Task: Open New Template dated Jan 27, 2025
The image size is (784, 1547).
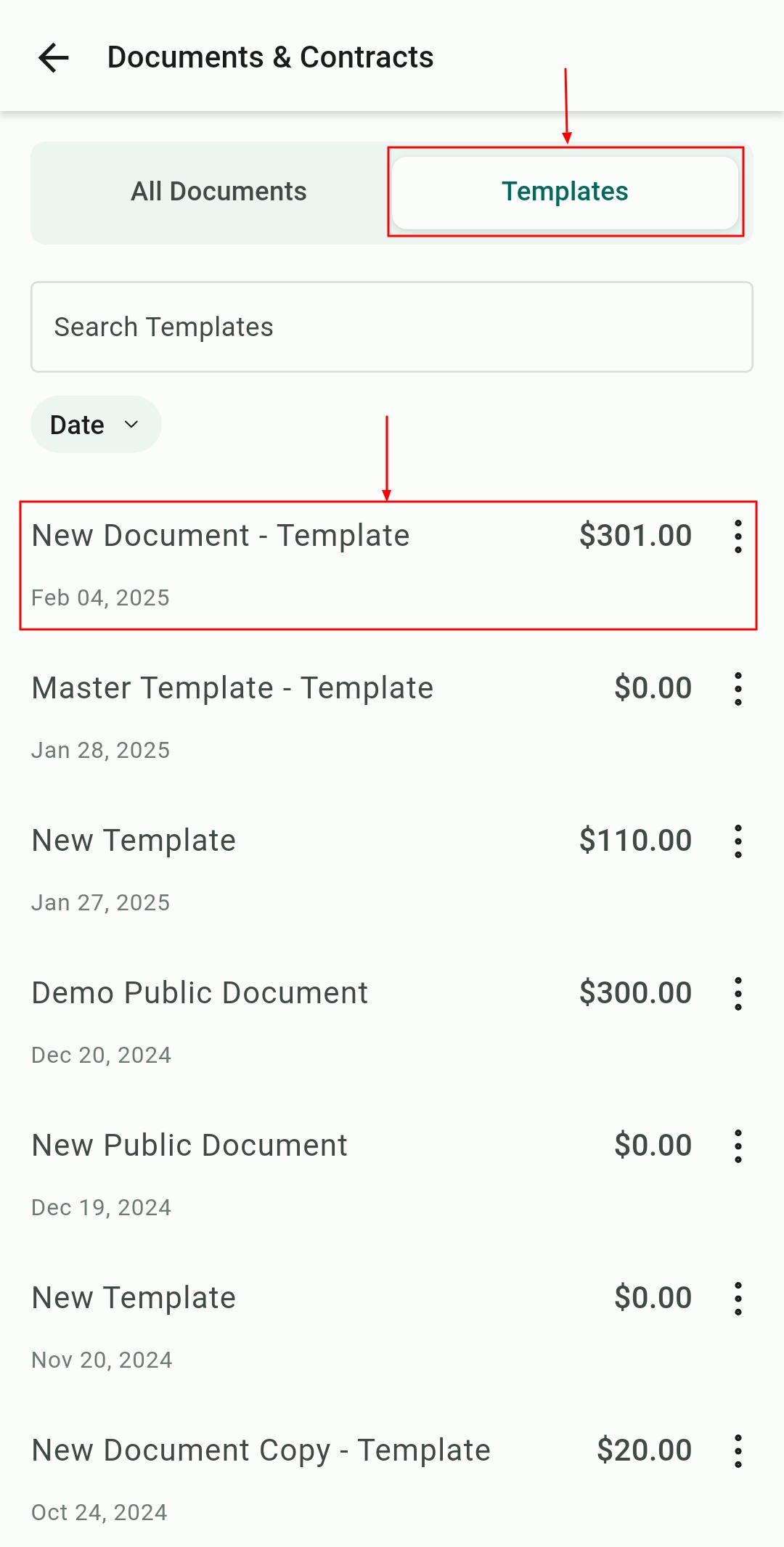Action: (x=134, y=841)
